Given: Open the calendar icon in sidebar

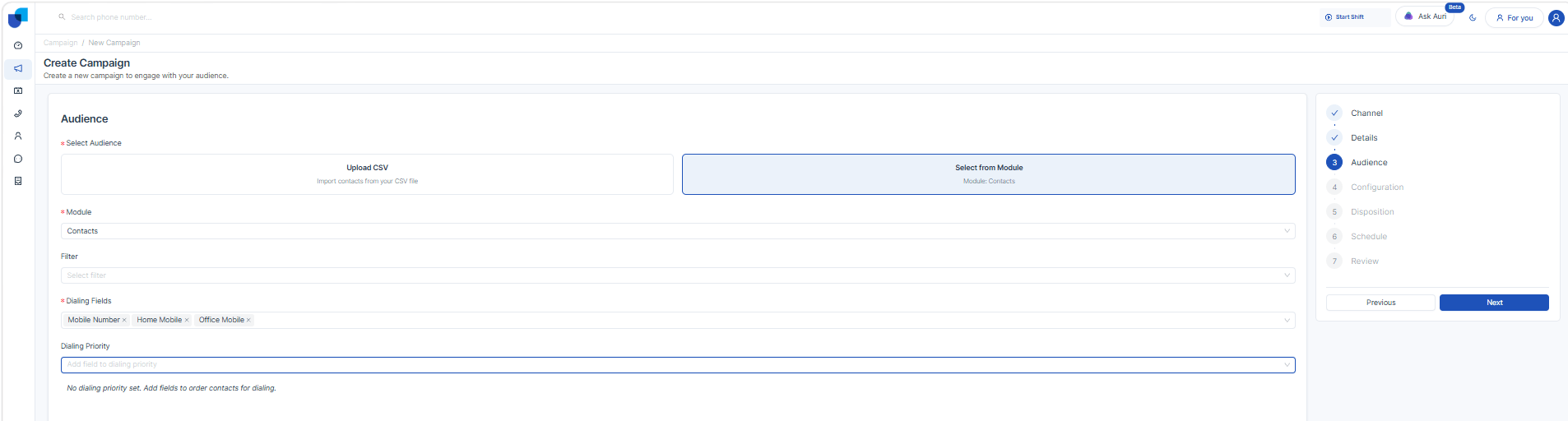Looking at the screenshot, I should coord(18,91).
